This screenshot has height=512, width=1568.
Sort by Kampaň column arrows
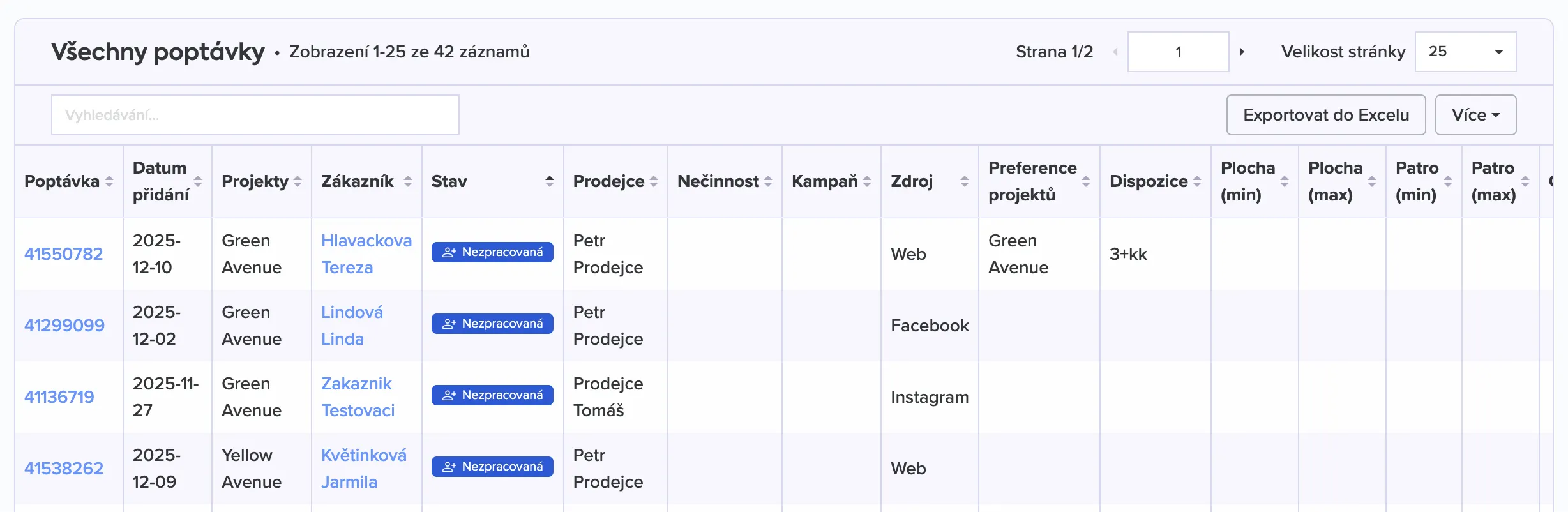[x=867, y=182]
